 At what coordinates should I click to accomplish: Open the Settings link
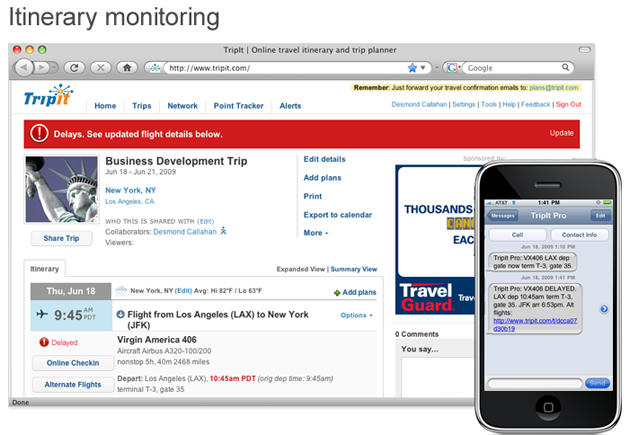[464, 104]
